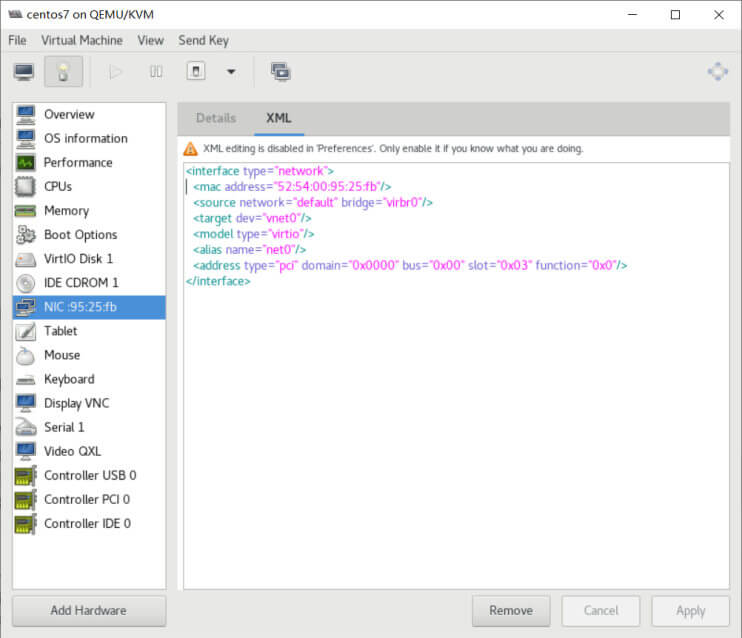
Task: Select Serial 1 entry
Action: click(89, 427)
